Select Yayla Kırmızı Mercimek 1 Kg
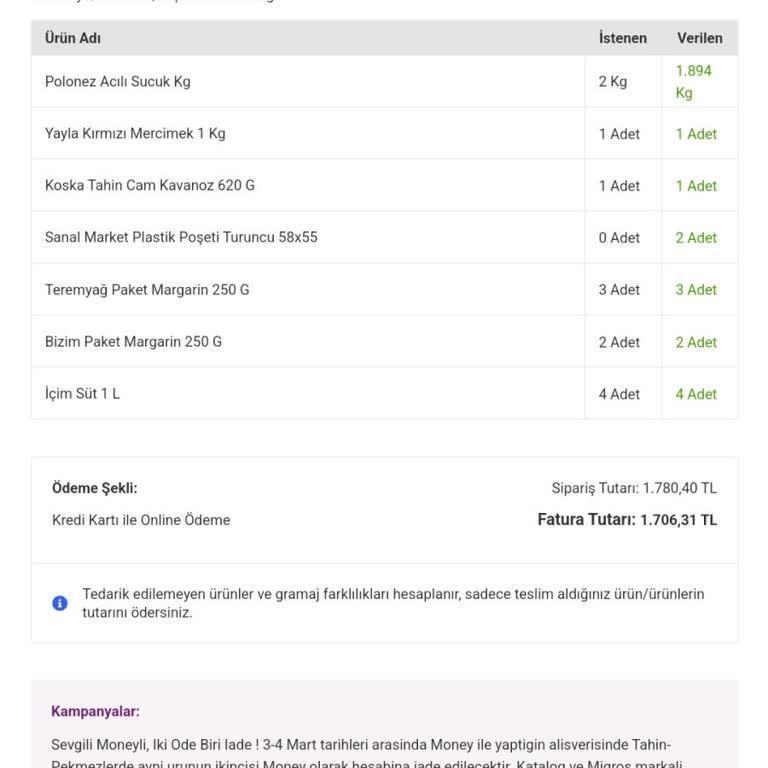Viewport: 768px width, 768px height. (135, 134)
